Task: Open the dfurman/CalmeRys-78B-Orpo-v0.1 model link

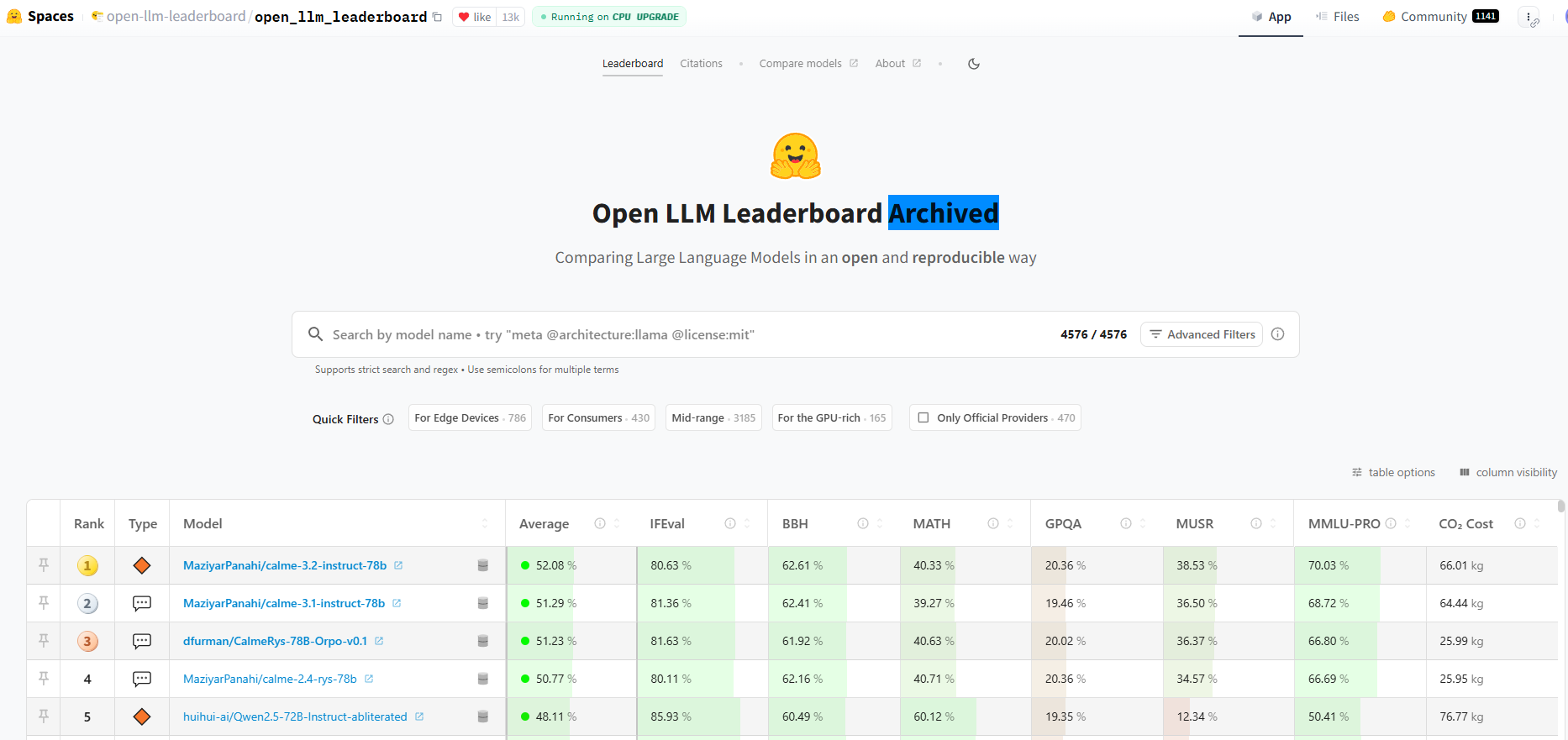Action: (x=275, y=641)
